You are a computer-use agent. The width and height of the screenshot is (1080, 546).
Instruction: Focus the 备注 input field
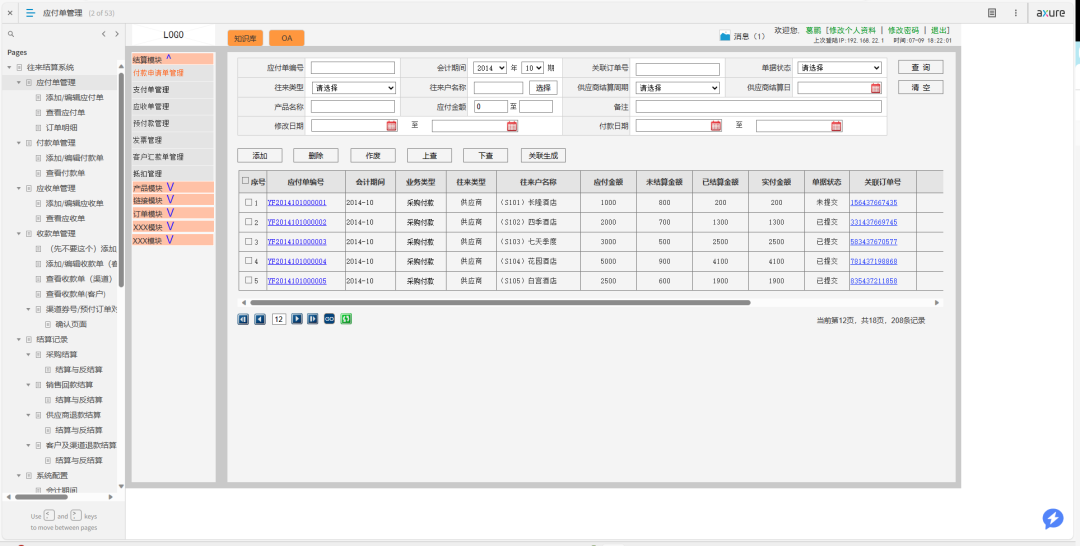coord(758,107)
